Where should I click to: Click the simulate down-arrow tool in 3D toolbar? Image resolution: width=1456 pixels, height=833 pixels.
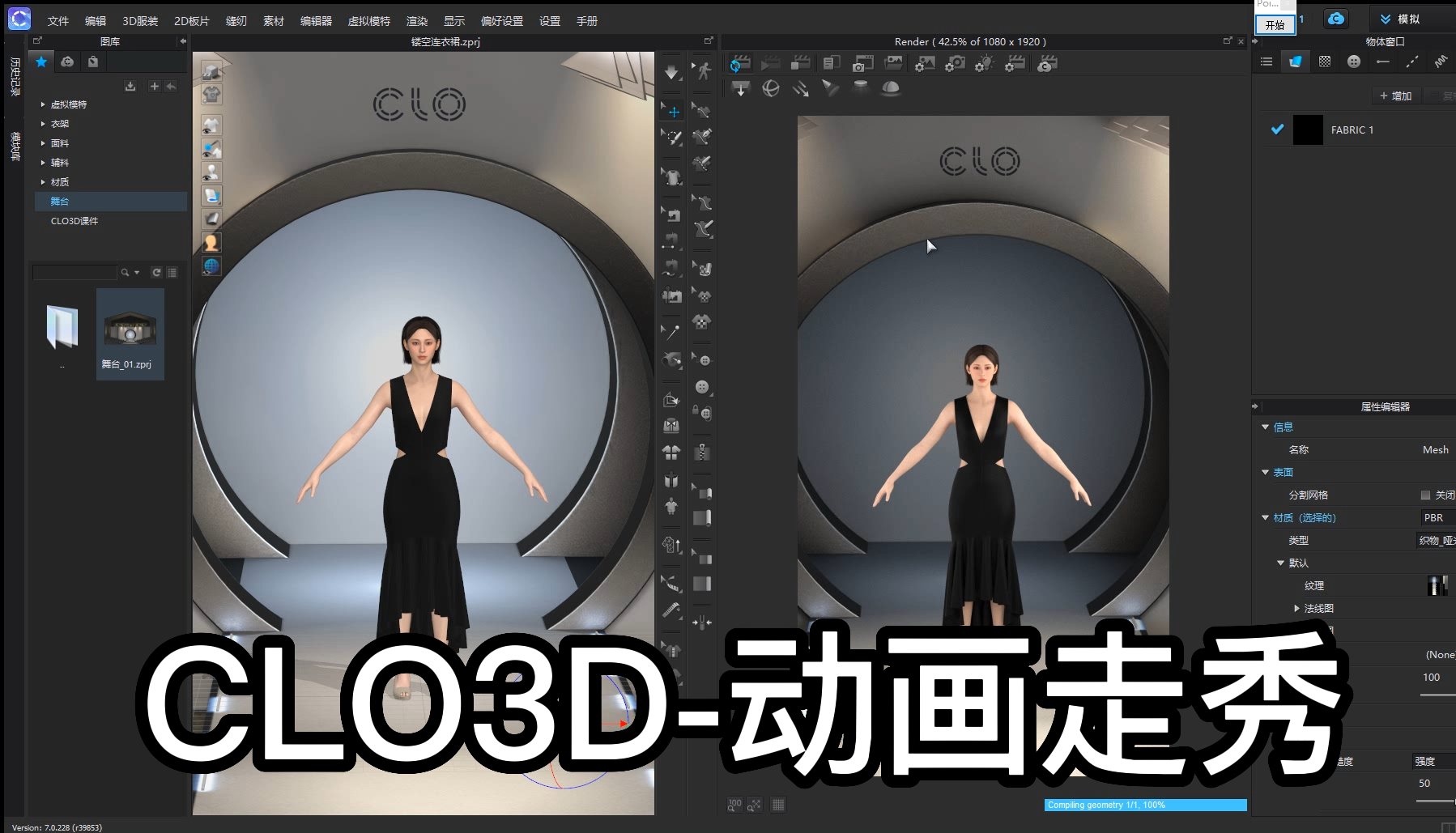(x=672, y=73)
